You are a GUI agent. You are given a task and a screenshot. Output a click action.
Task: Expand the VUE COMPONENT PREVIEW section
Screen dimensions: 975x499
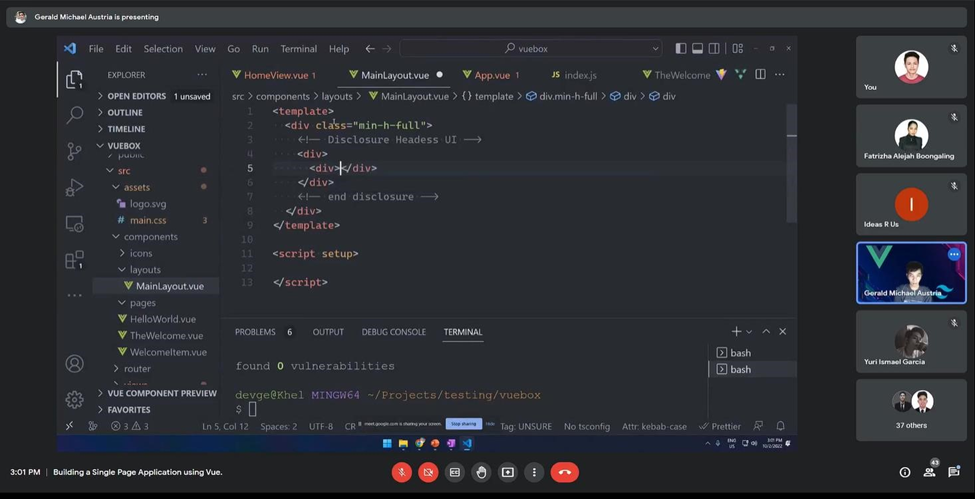(x=157, y=393)
